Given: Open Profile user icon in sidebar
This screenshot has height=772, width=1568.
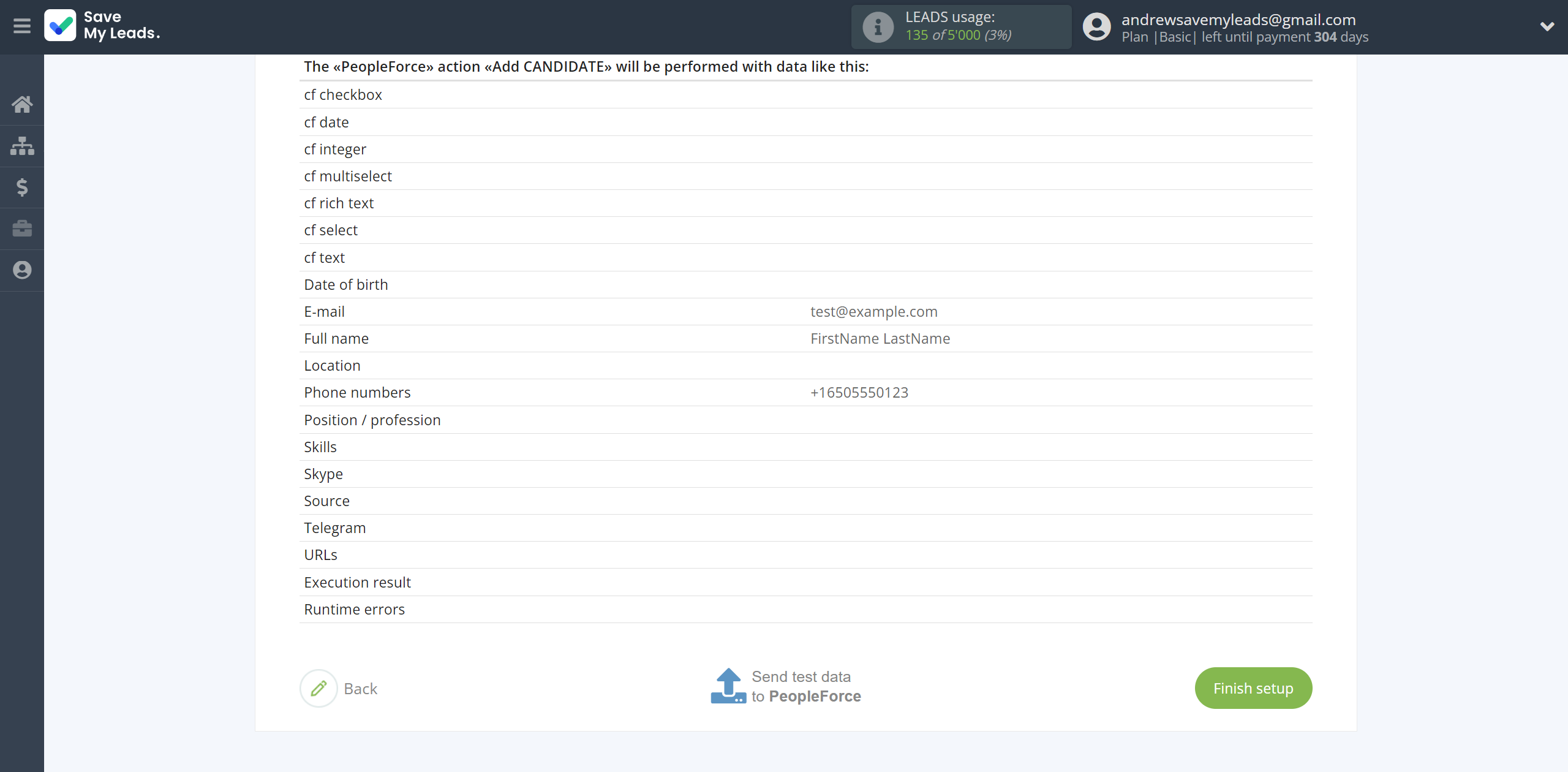Looking at the screenshot, I should 22,270.
